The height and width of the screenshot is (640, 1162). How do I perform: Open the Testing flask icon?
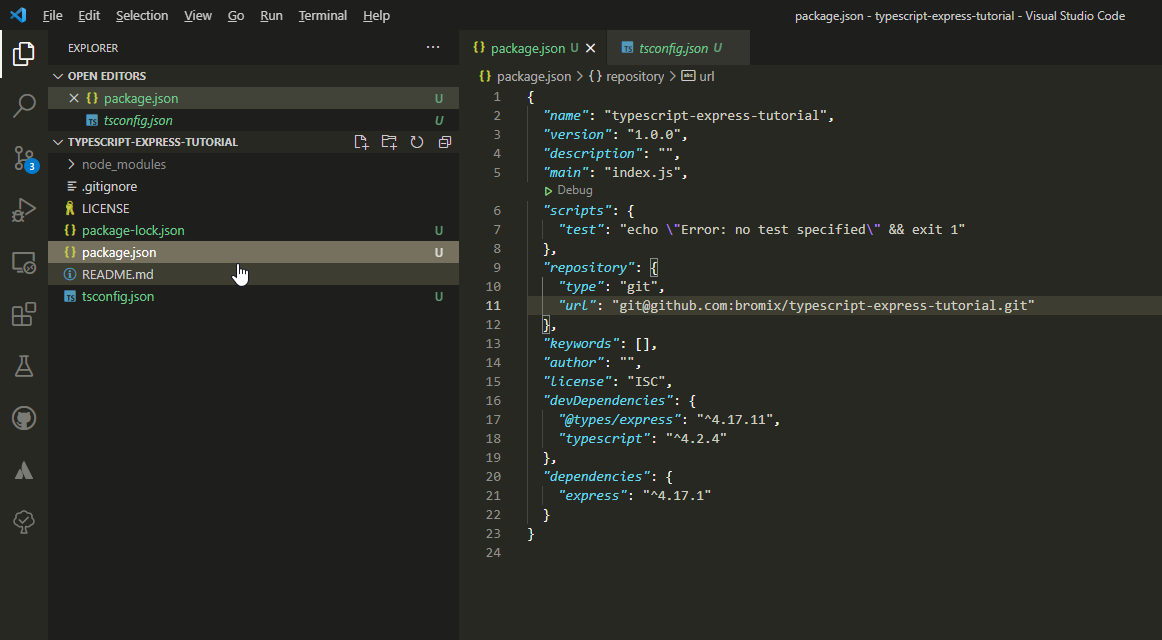pos(24,366)
